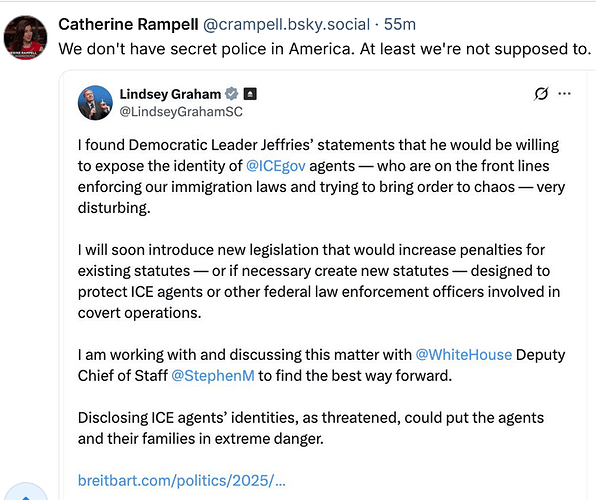Click the 'secret police in America' post text
This screenshot has height=500, width=596.
click(x=325, y=49)
